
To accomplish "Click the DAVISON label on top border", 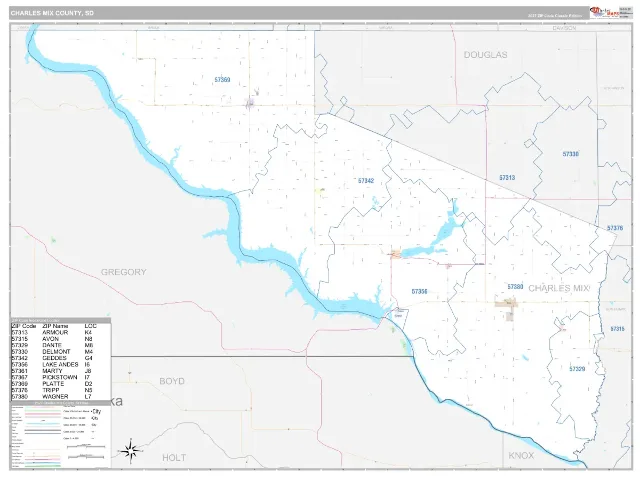I will pyautogui.click(x=564, y=28).
